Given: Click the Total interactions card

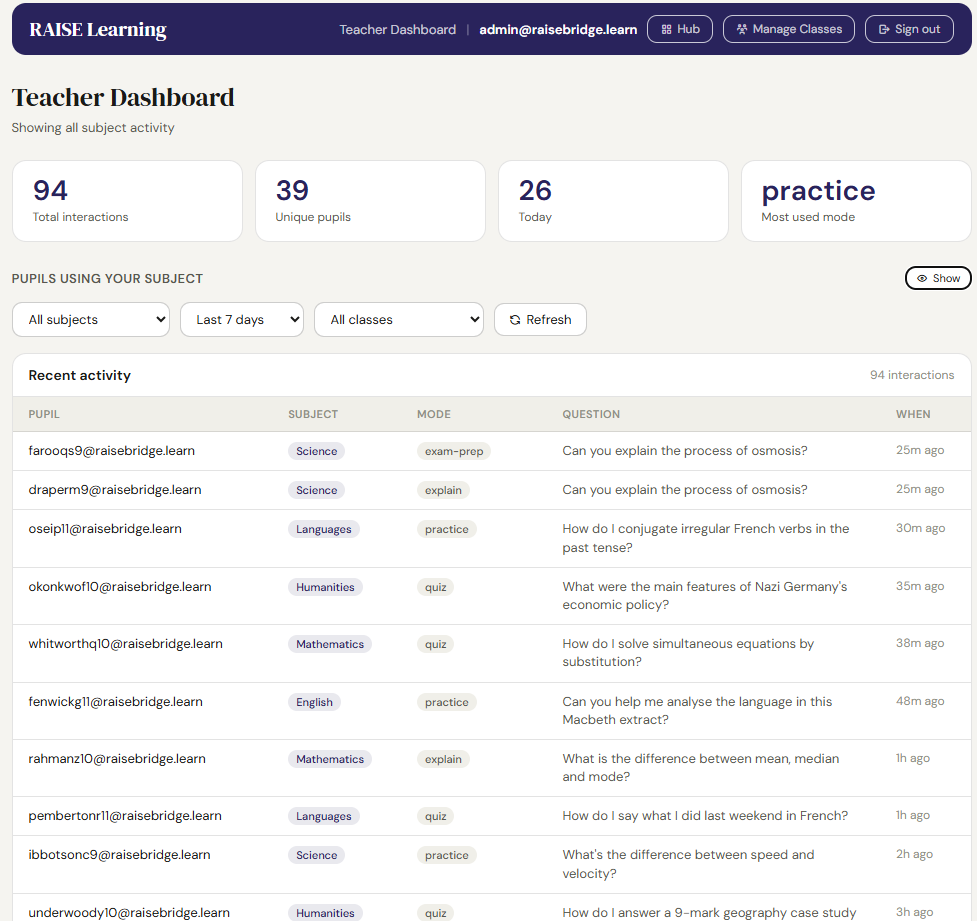Looking at the screenshot, I should click(x=127, y=201).
